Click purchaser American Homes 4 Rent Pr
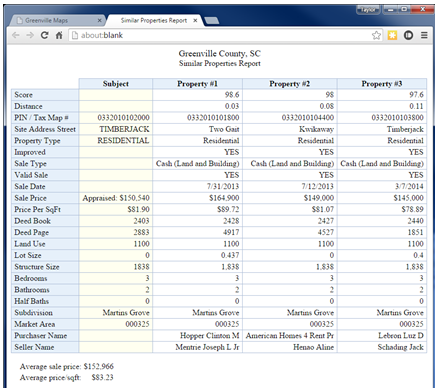Screen dimensions: 439x390 tap(290, 336)
